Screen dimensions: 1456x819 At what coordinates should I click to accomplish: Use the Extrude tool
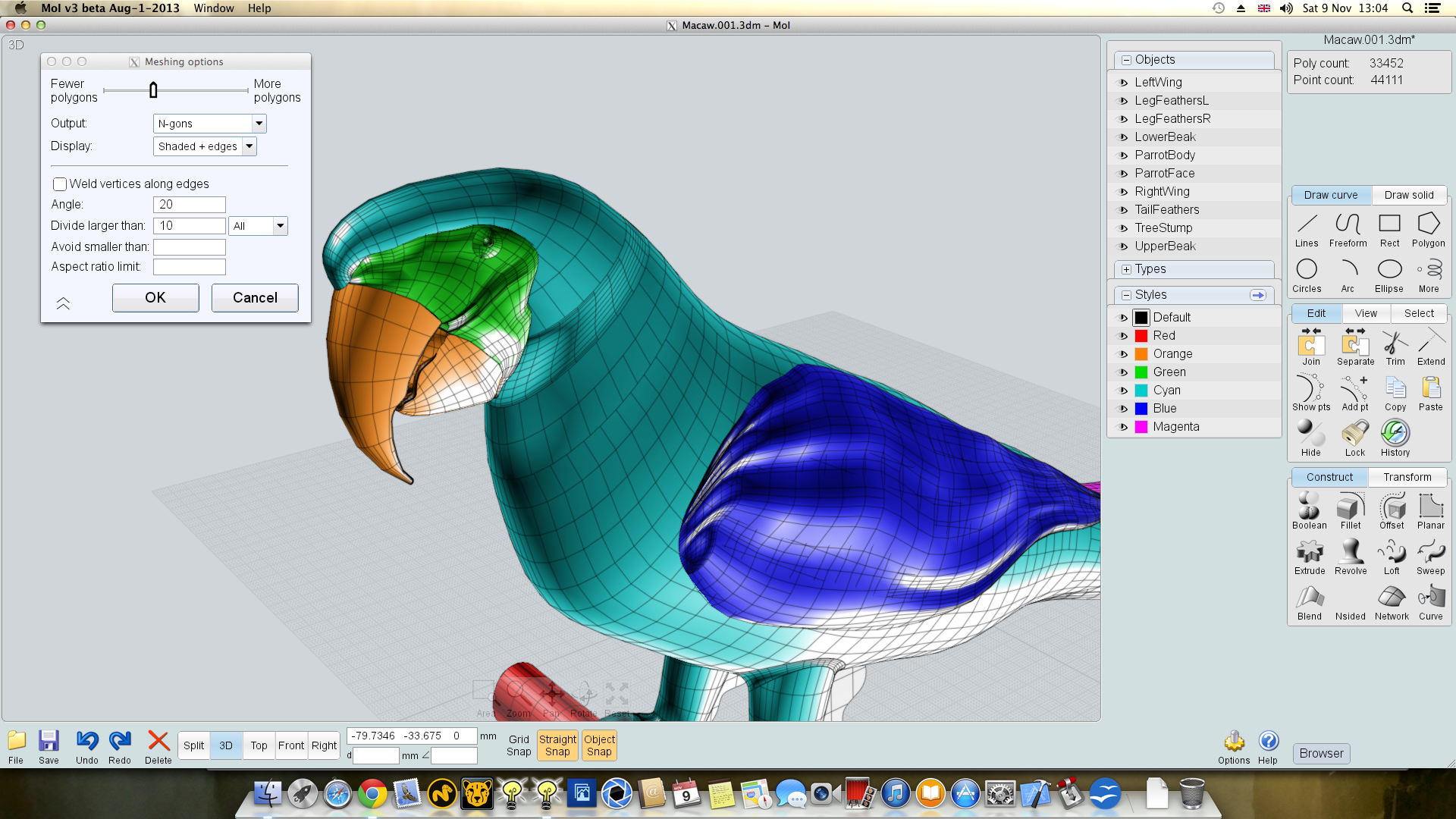coord(1310,557)
